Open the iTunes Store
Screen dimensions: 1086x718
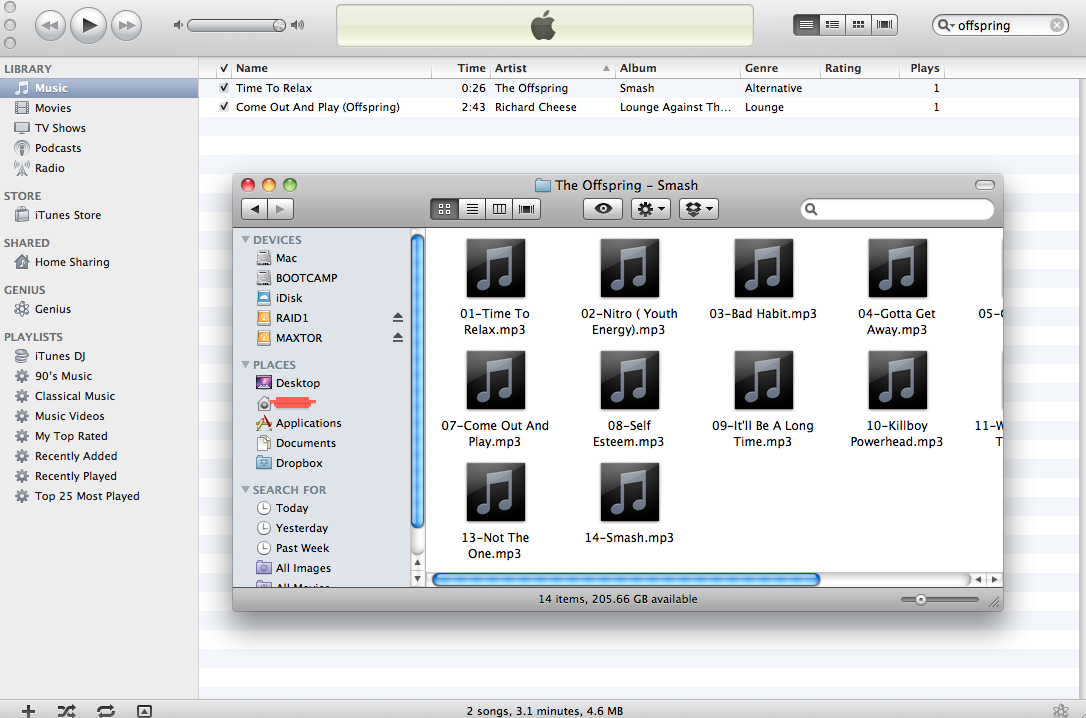(99, 215)
